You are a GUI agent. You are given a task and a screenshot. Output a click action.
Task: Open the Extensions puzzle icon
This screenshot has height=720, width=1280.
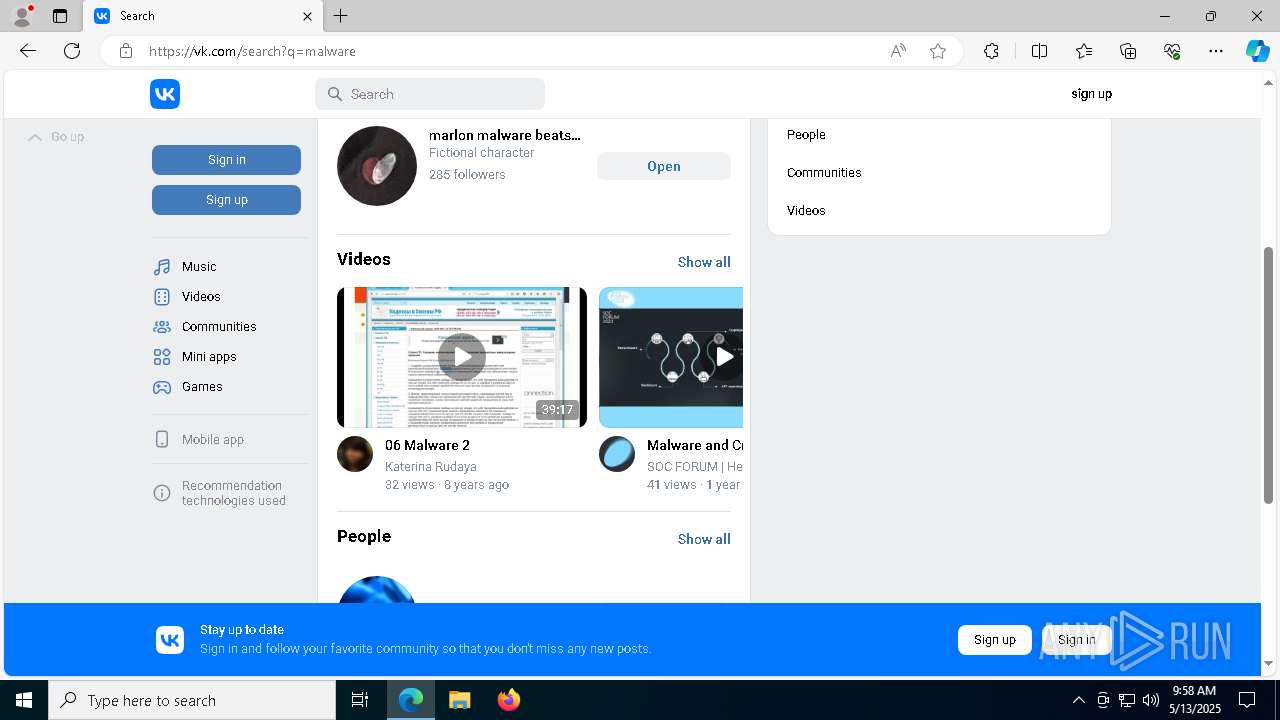click(x=991, y=51)
